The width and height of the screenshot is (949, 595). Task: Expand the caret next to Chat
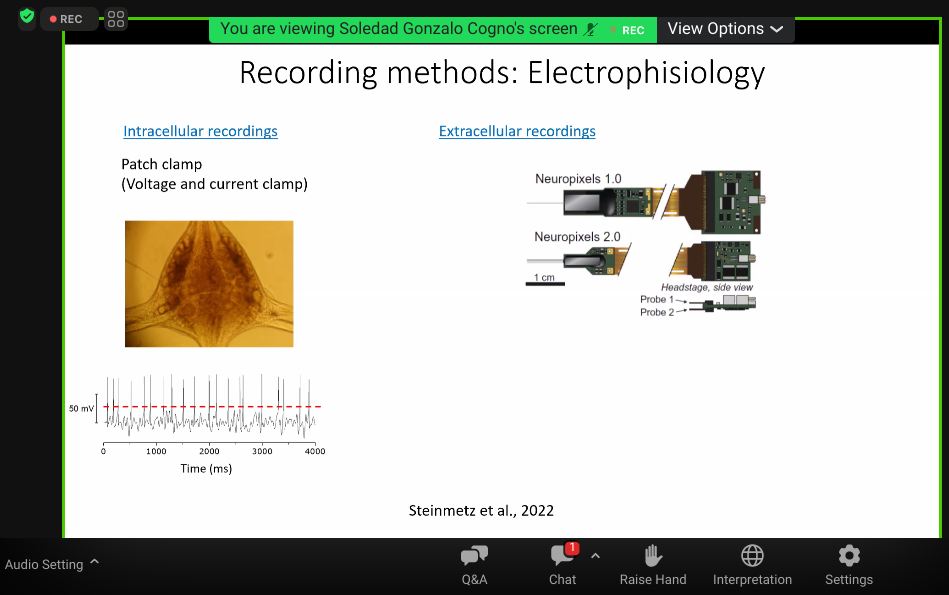click(595, 556)
